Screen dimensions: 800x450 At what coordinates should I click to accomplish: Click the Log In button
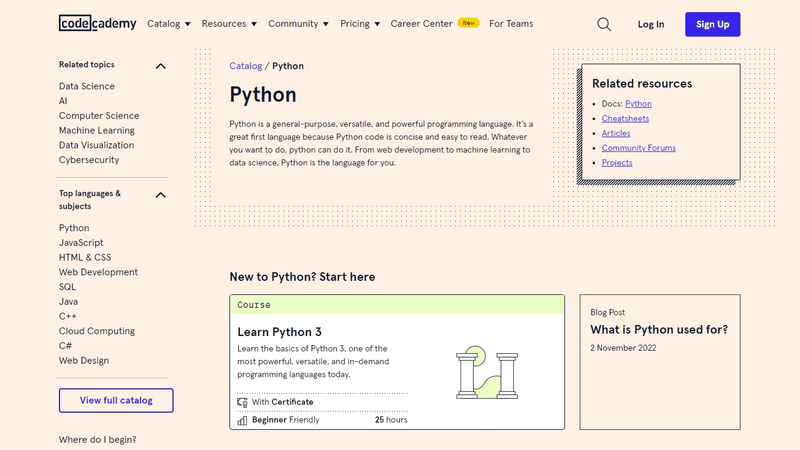tap(650, 24)
